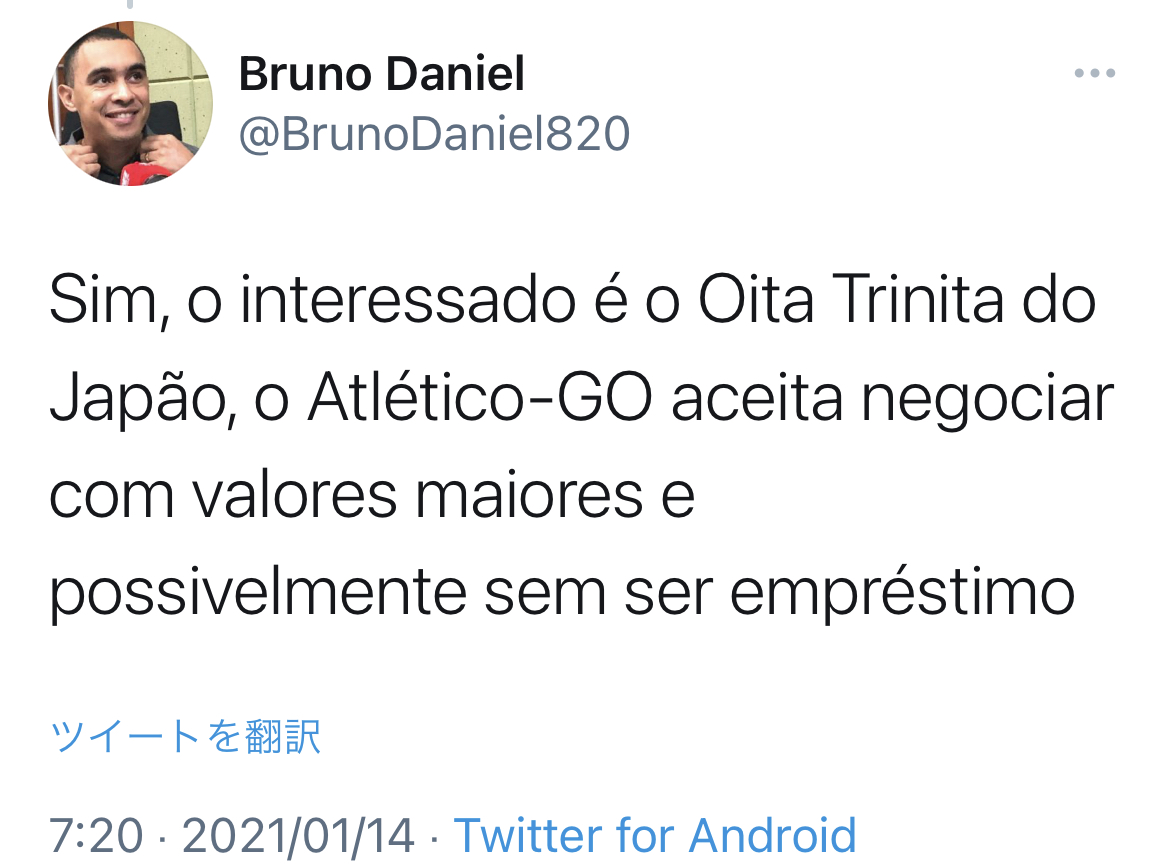The width and height of the screenshot is (1170, 866).
Task: Translate the tweet via ツイートを翻訳
Action: (x=185, y=737)
